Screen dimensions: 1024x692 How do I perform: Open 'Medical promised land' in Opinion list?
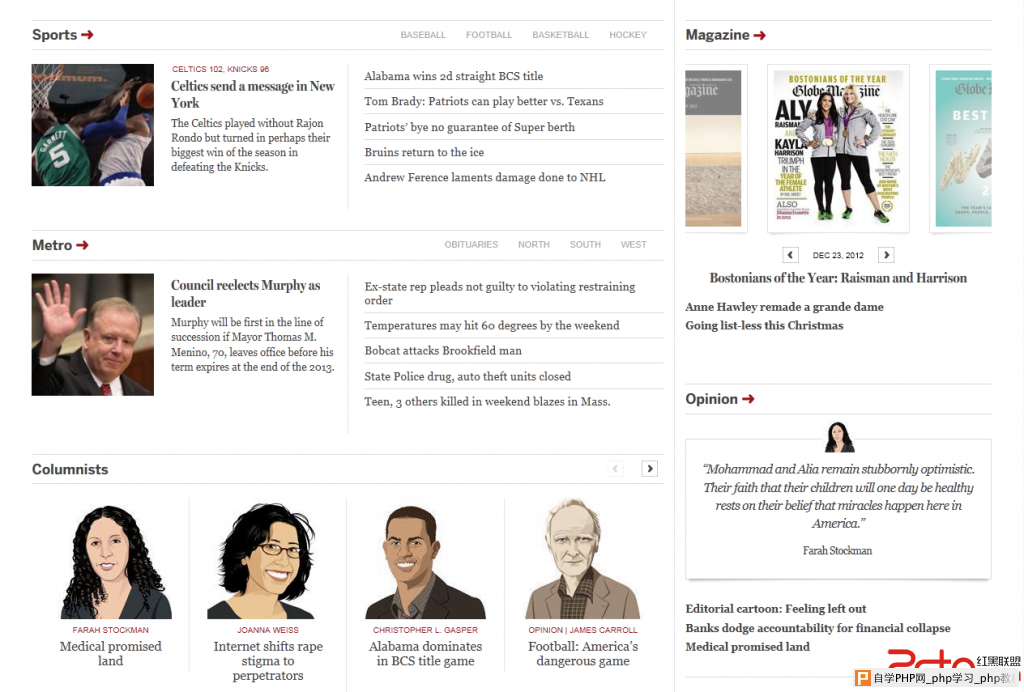click(748, 646)
